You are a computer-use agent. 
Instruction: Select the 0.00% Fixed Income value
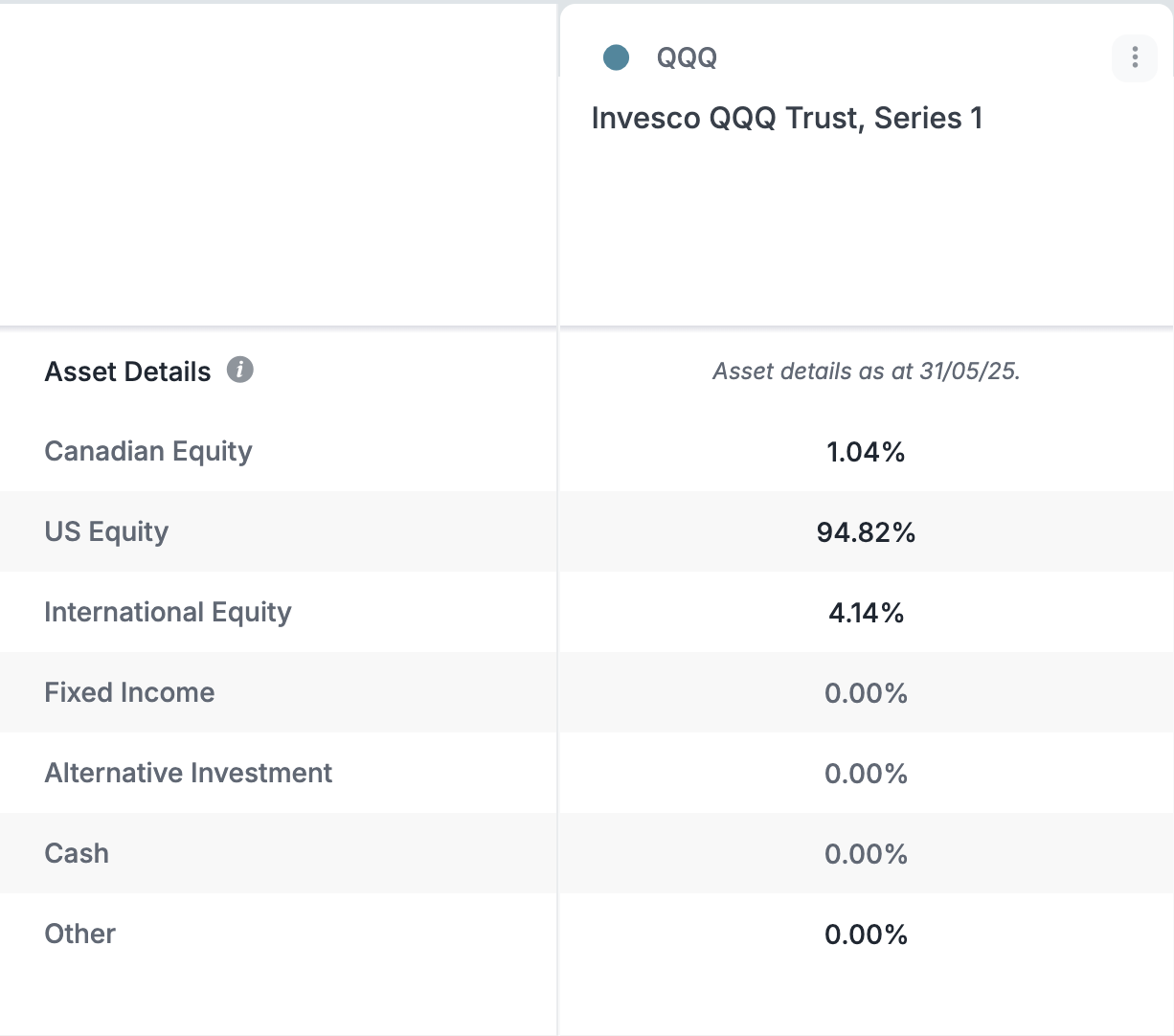click(x=867, y=693)
